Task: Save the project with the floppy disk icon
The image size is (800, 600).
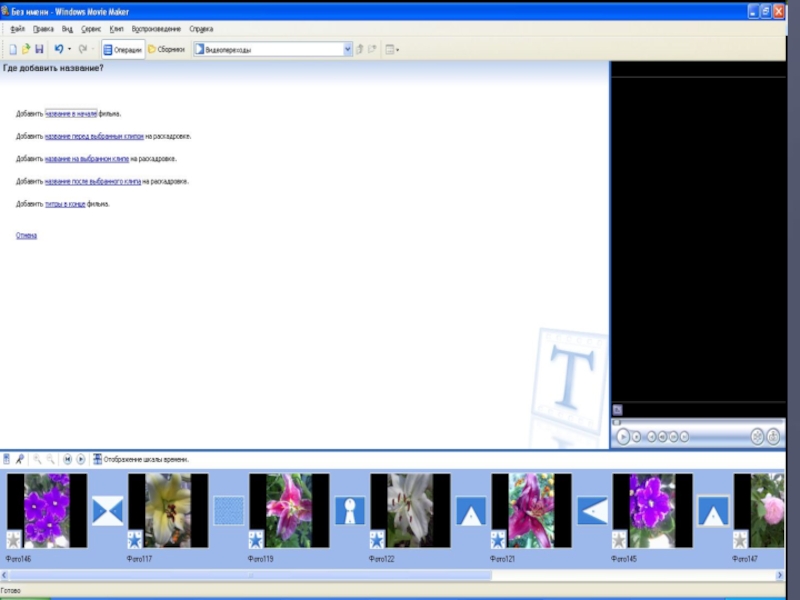Action: [x=39, y=49]
